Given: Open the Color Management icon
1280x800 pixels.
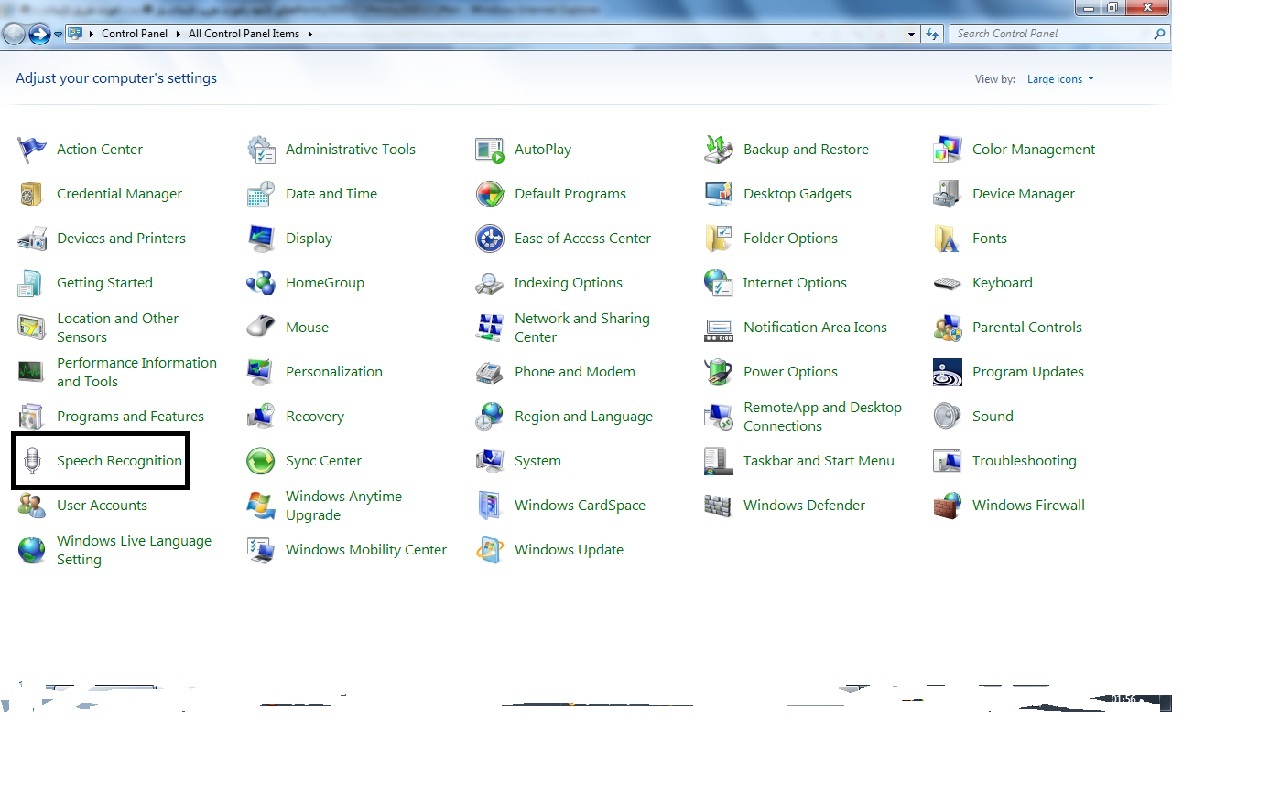Looking at the screenshot, I should [x=947, y=150].
